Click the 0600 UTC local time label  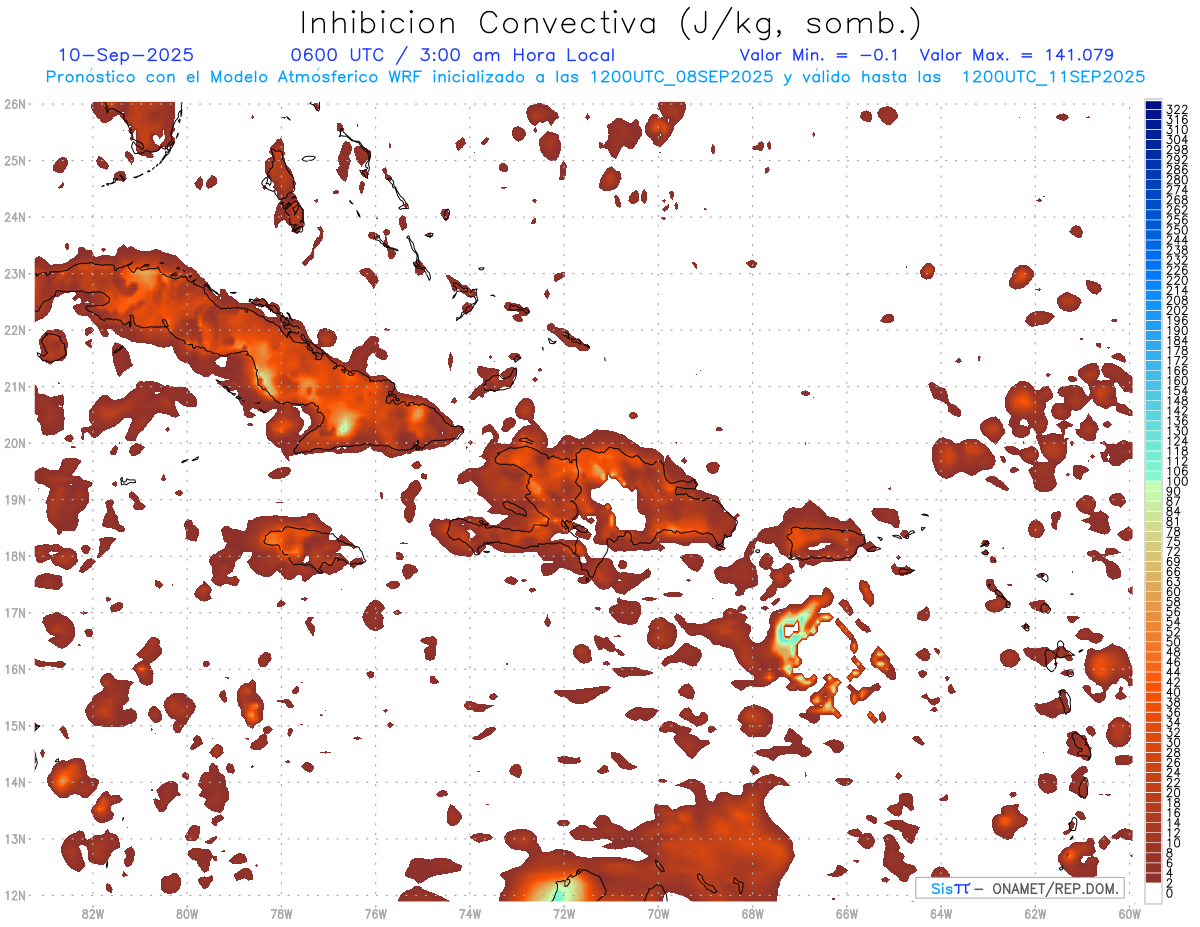pyautogui.click(x=451, y=55)
